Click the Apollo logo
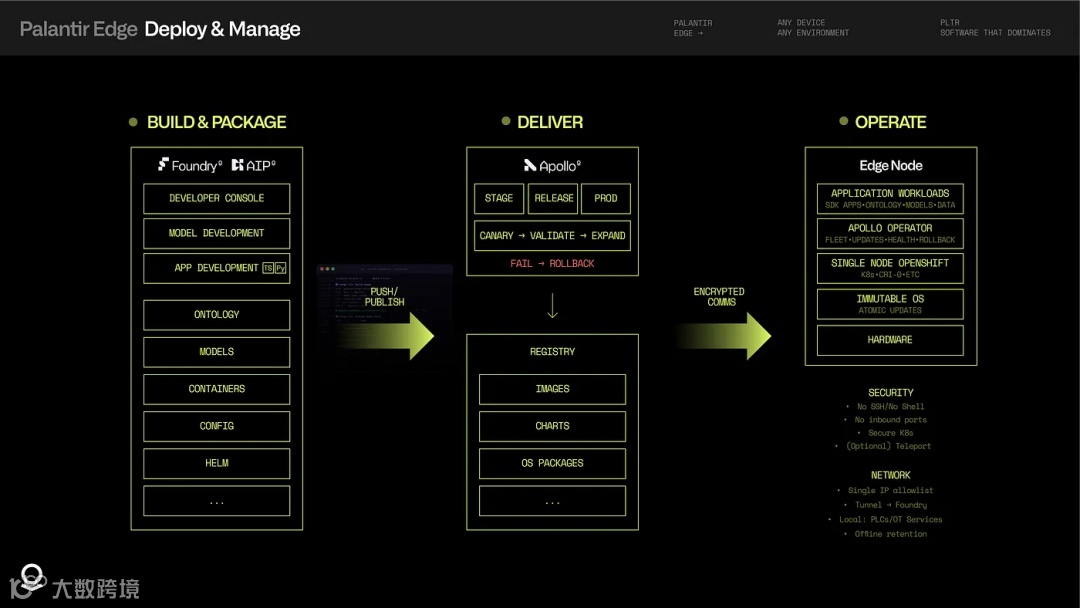The image size is (1080, 608). point(552,166)
